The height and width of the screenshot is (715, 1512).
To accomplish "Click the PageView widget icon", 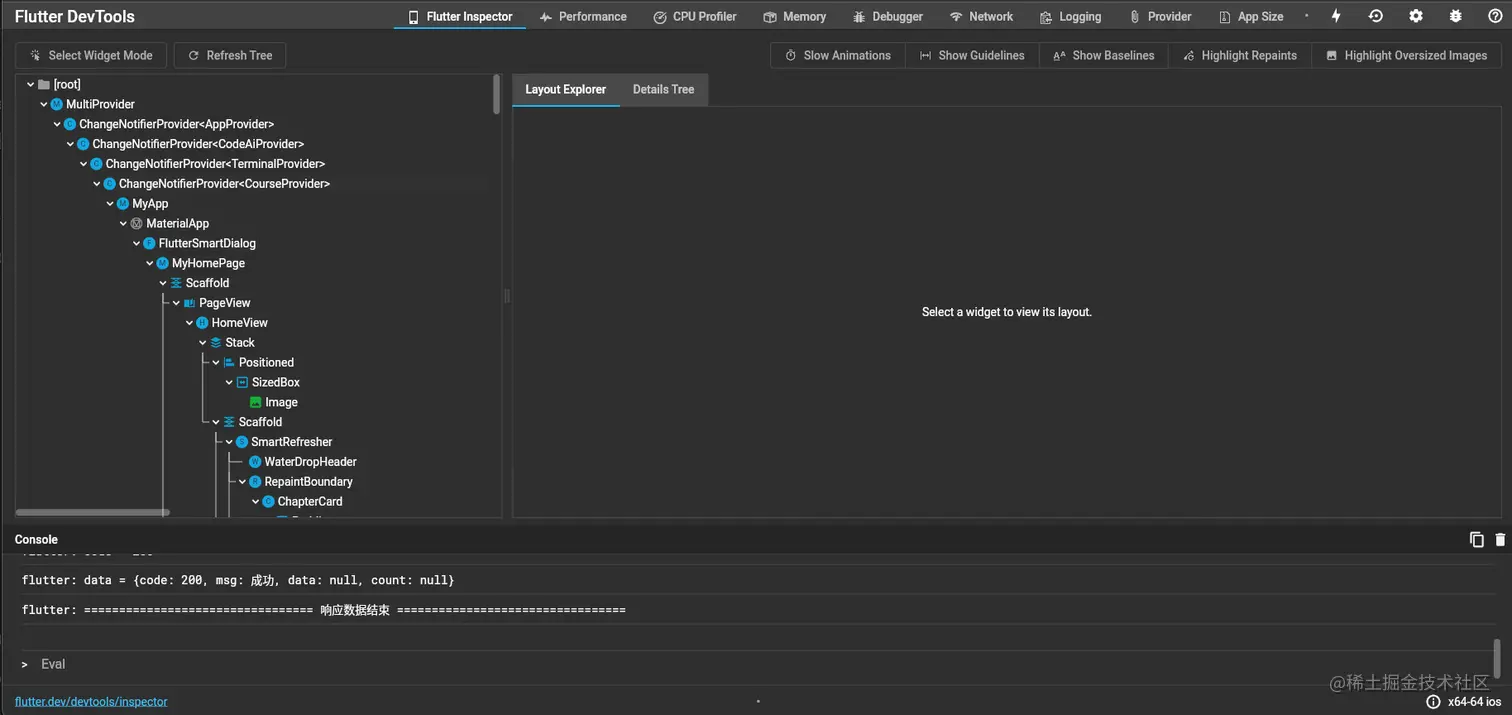I will (189, 303).
